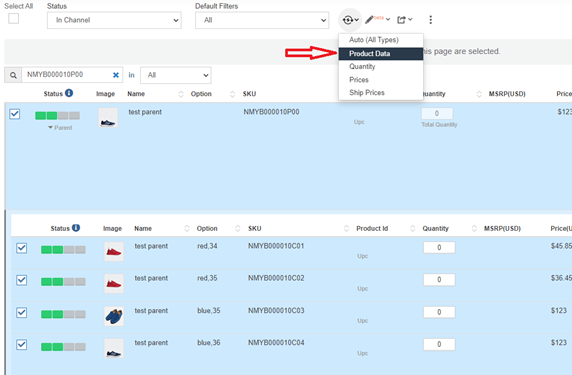Viewport: 572px width, 375px height.
Task: Select 'Prices' from sync menu
Action: [381, 80]
